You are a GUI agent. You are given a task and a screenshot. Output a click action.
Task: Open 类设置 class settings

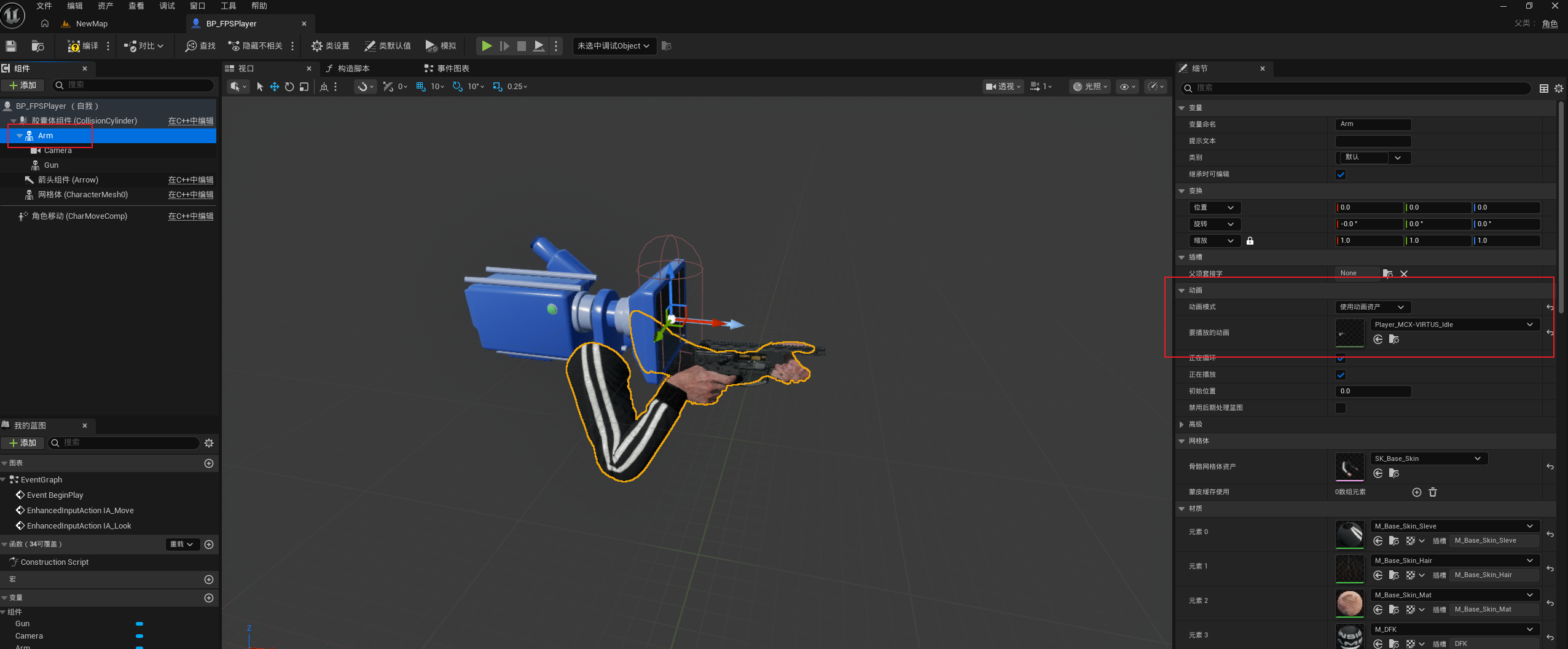(x=330, y=46)
